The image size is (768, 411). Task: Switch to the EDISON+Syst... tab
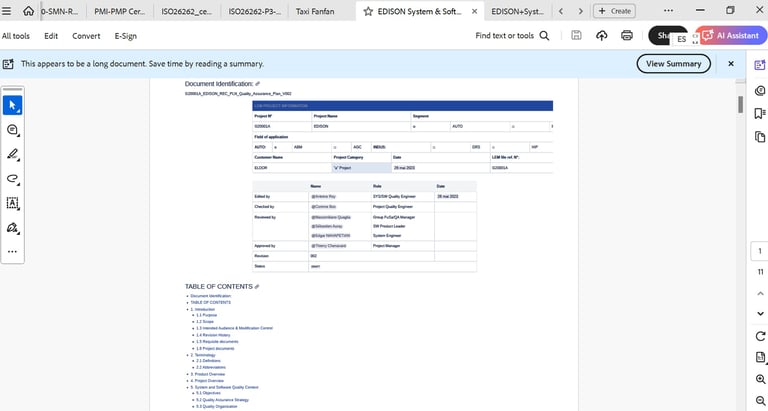pos(518,11)
